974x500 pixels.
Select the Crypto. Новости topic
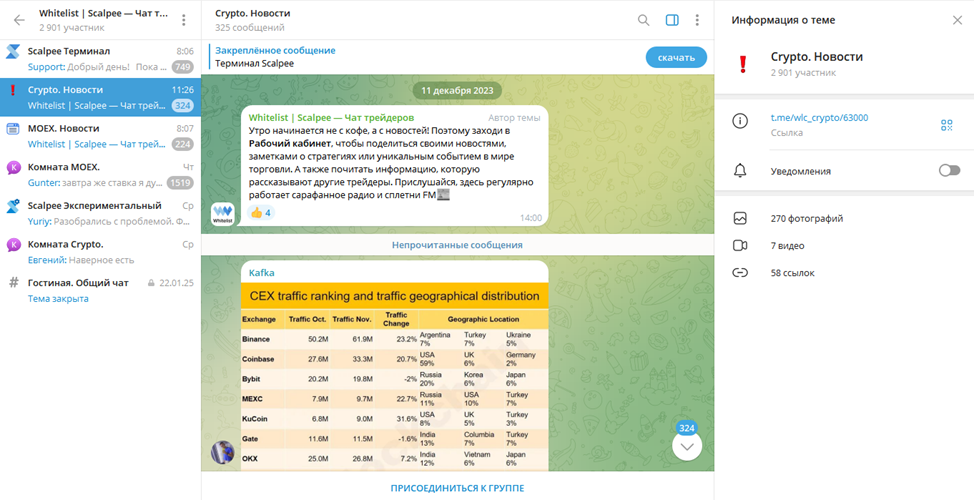pyautogui.click(x=101, y=97)
